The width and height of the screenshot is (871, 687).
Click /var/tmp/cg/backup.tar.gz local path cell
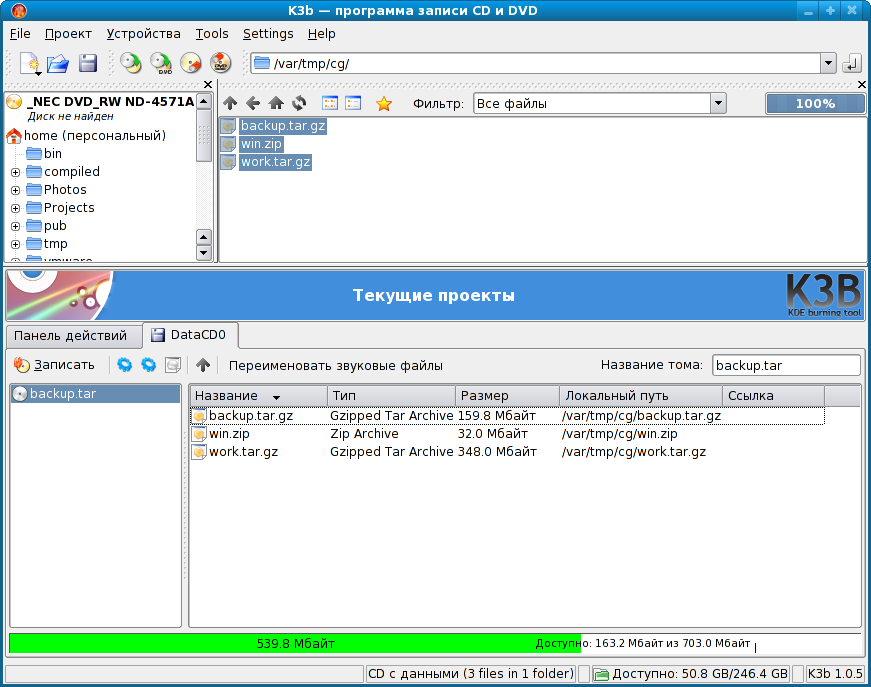click(641, 416)
